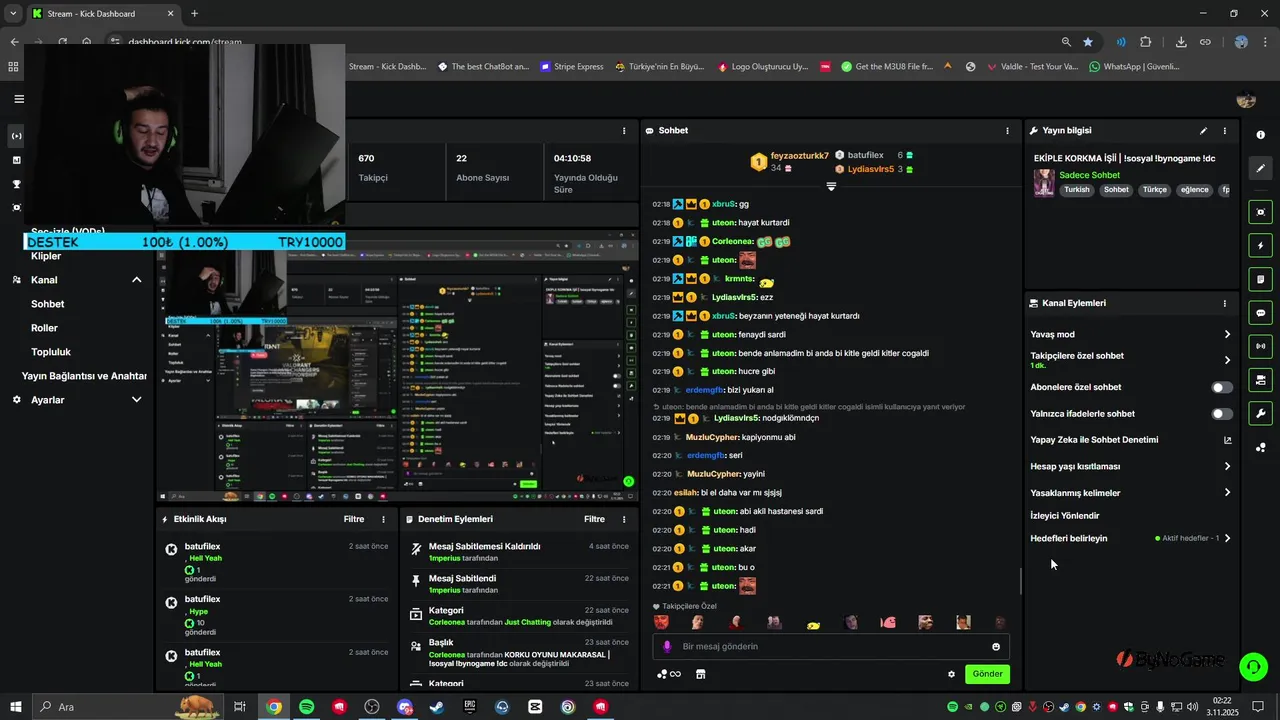Open Roller under Kanal menu
Image resolution: width=1280 pixels, height=720 pixels.
(x=44, y=328)
